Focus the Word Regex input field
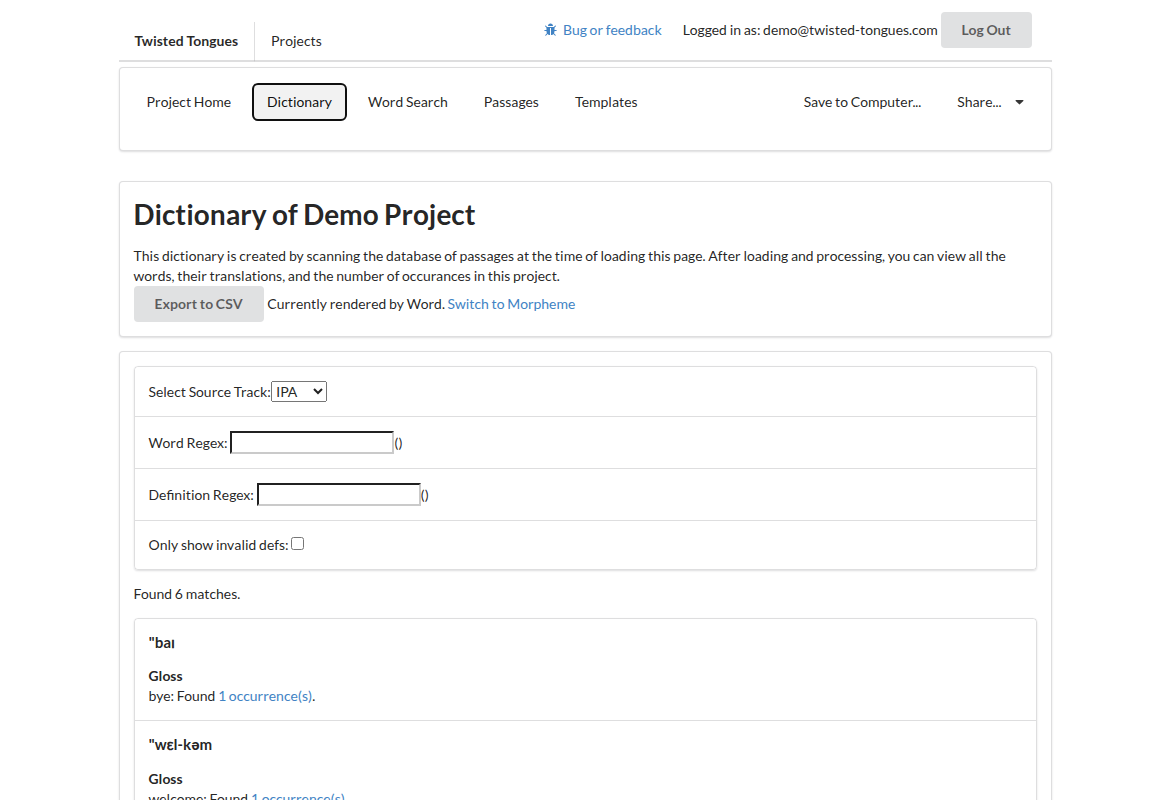Image resolution: width=1170 pixels, height=800 pixels. [x=312, y=443]
